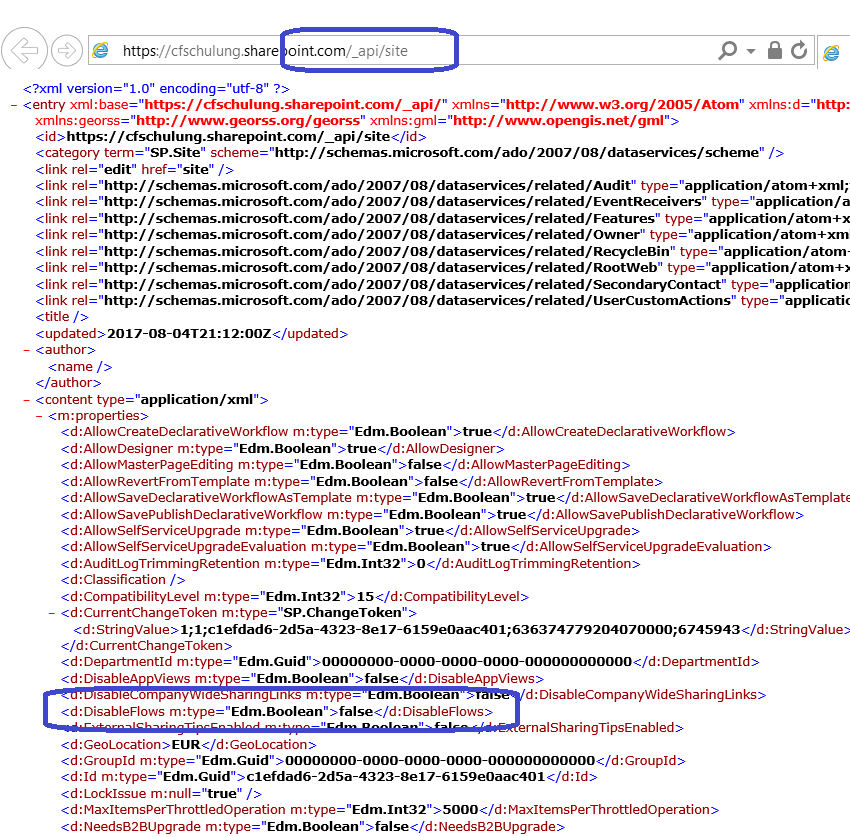Select the MaxItemsPerThrottledOperation value 5000

460,810
